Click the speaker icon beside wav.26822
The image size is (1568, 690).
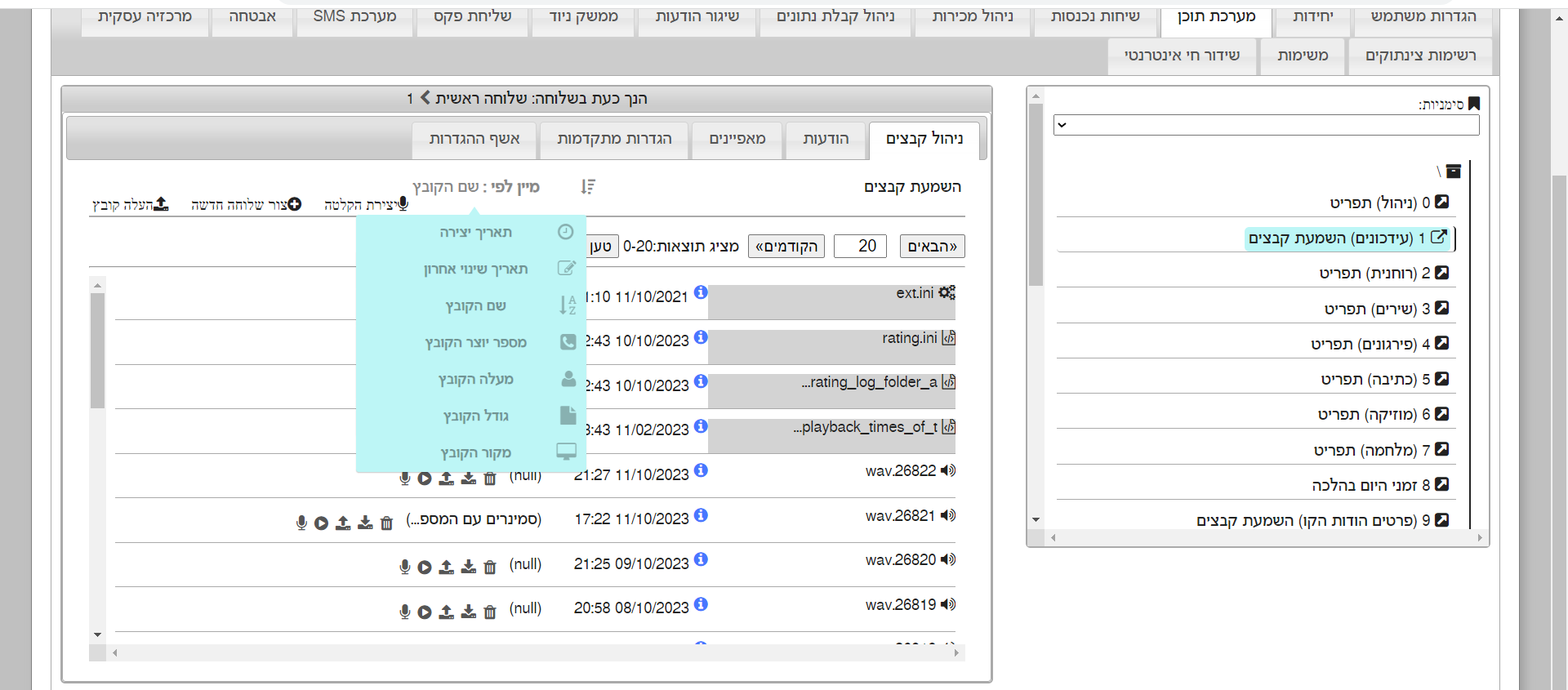click(947, 470)
